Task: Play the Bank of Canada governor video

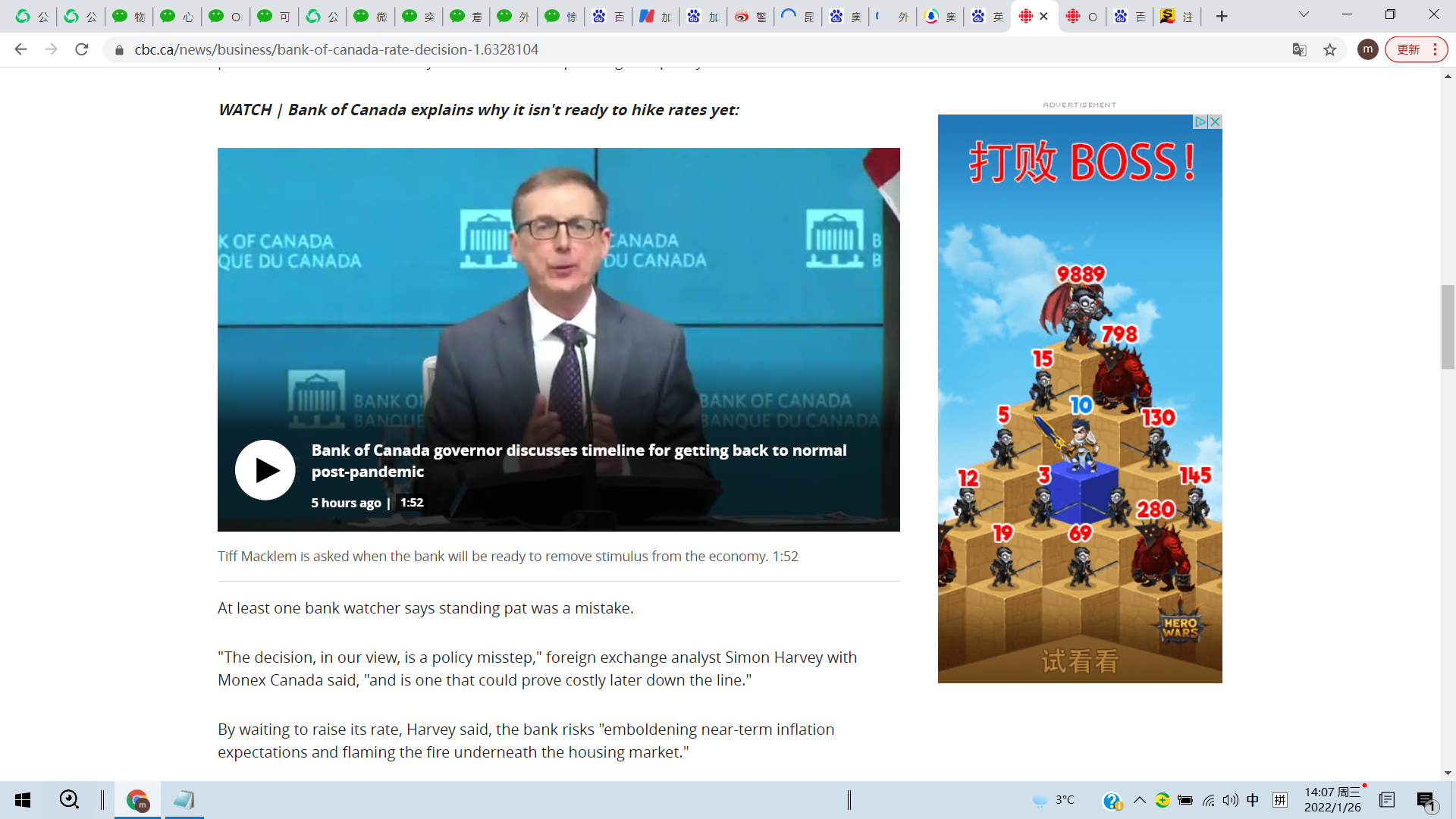Action: [x=265, y=470]
